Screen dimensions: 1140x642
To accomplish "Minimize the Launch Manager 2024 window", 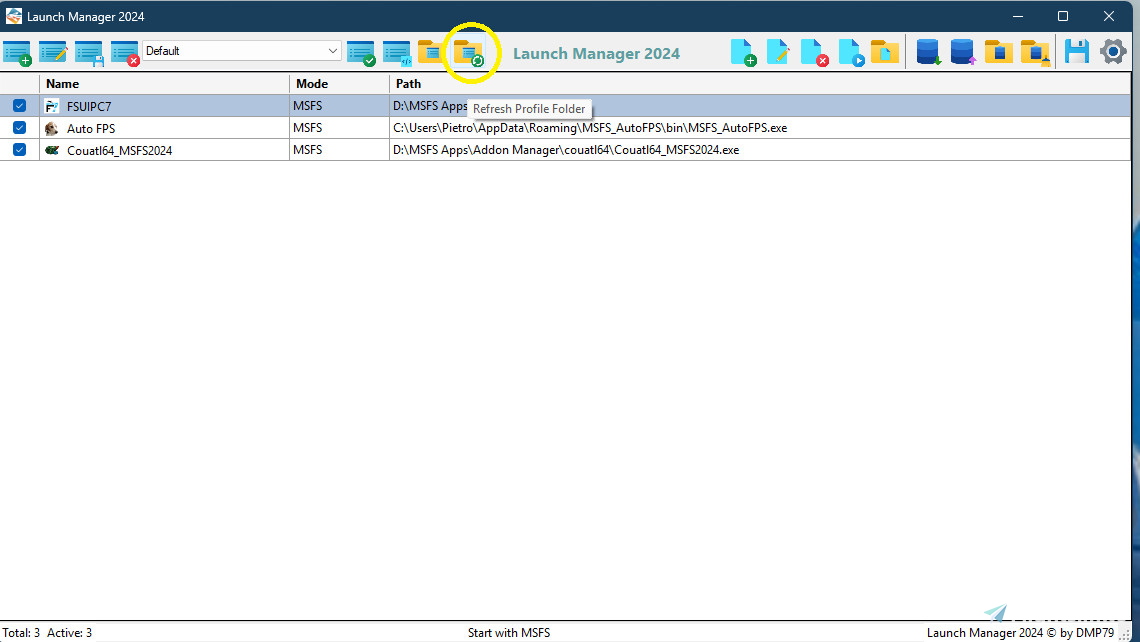I will pyautogui.click(x=1018, y=16).
